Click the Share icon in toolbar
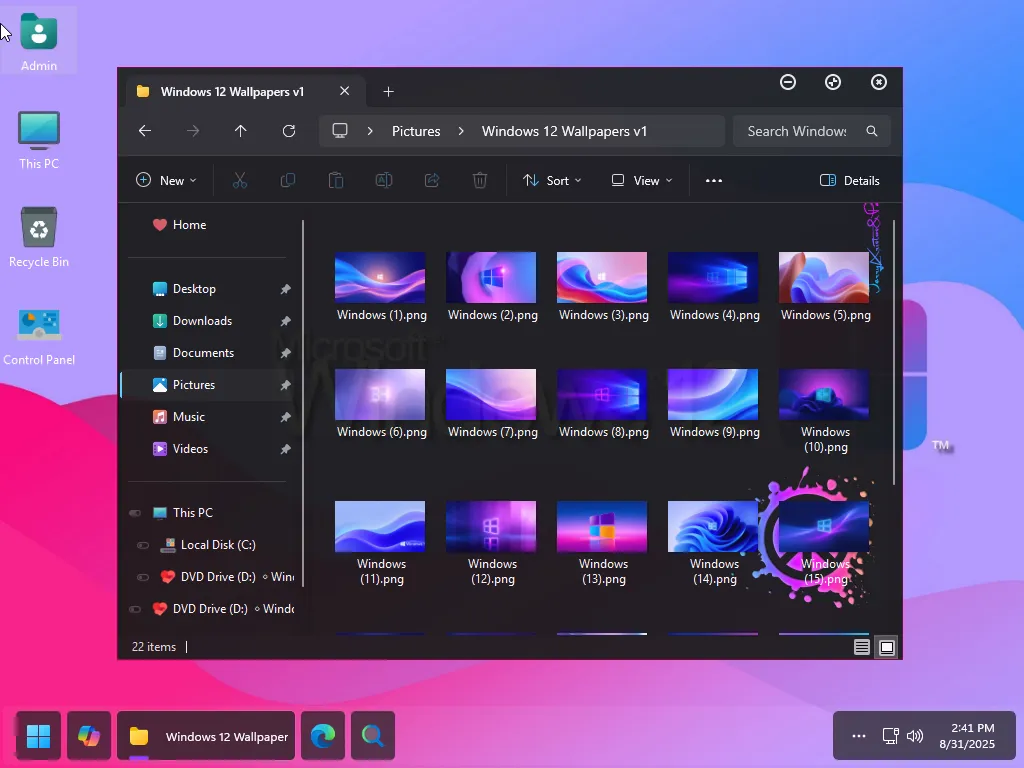Screen dimensions: 1024x768 click(432, 180)
